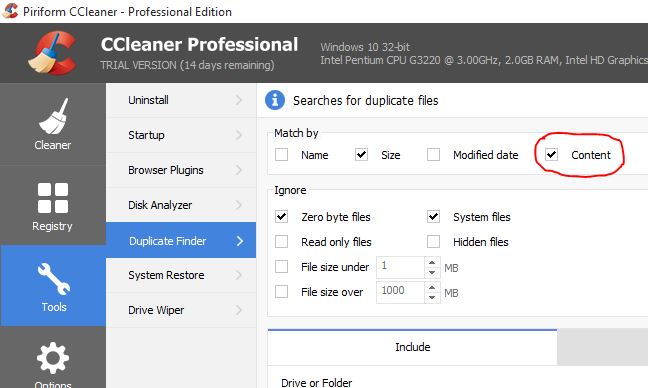The height and width of the screenshot is (388, 648).
Task: Click the Duplicate Finder chevron arrow
Action: click(x=240, y=241)
